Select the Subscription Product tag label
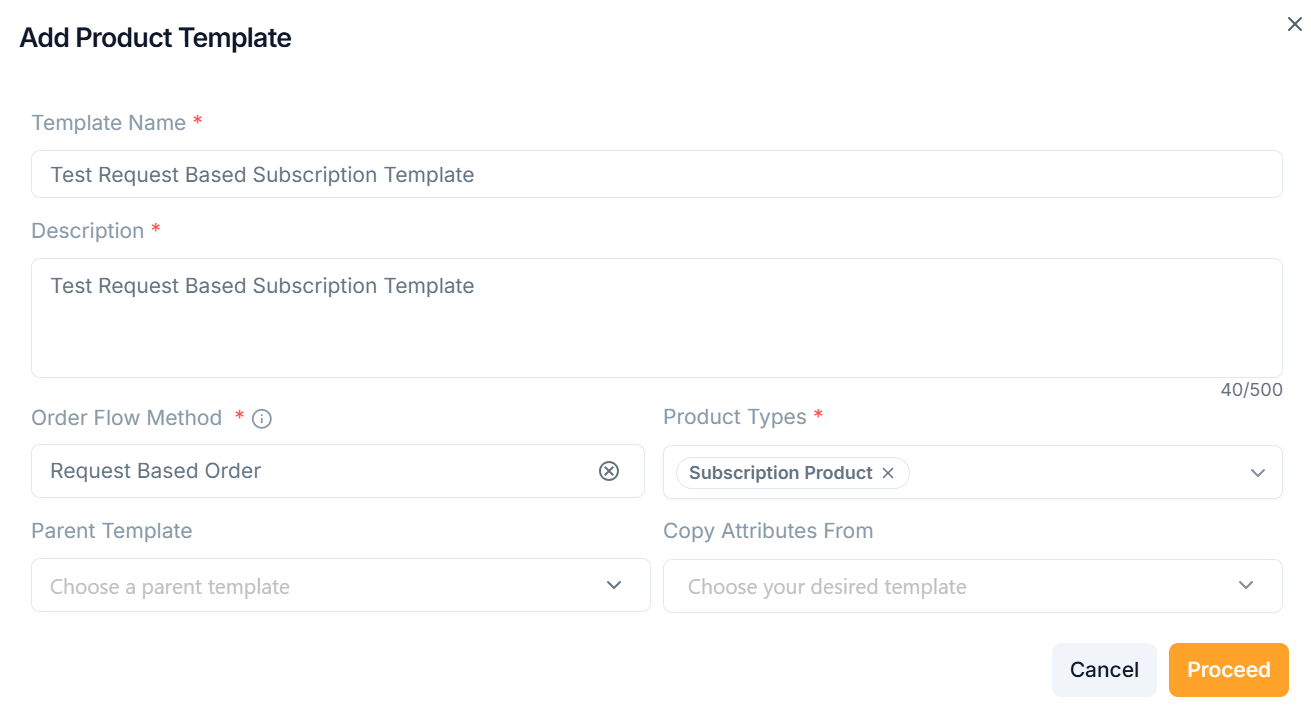 pos(780,473)
